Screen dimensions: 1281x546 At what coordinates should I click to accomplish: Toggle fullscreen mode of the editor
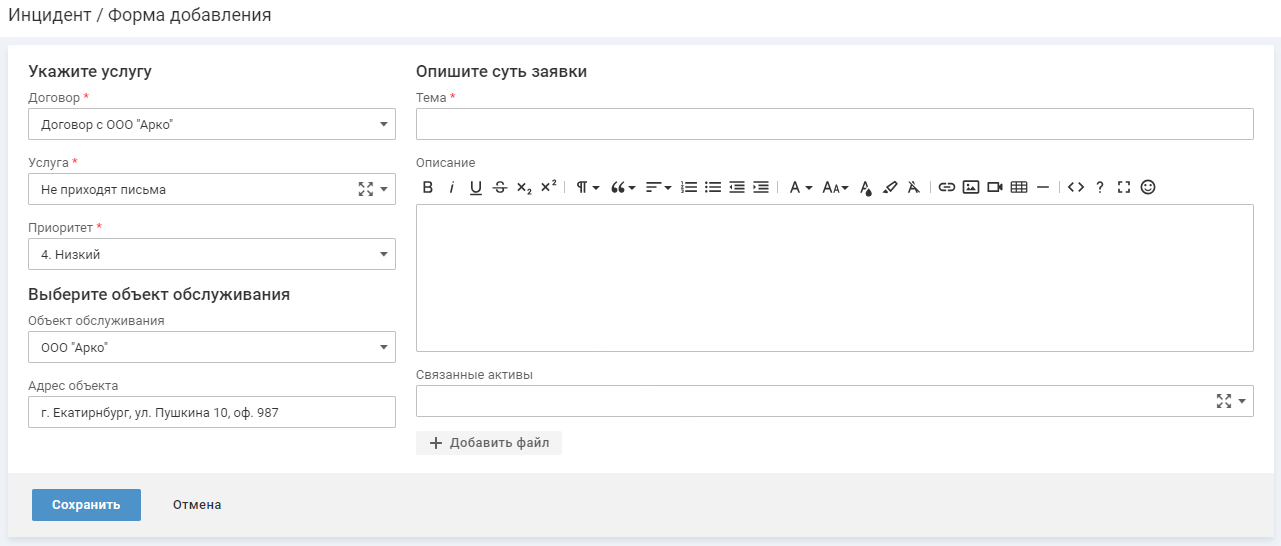pyautogui.click(x=1124, y=187)
